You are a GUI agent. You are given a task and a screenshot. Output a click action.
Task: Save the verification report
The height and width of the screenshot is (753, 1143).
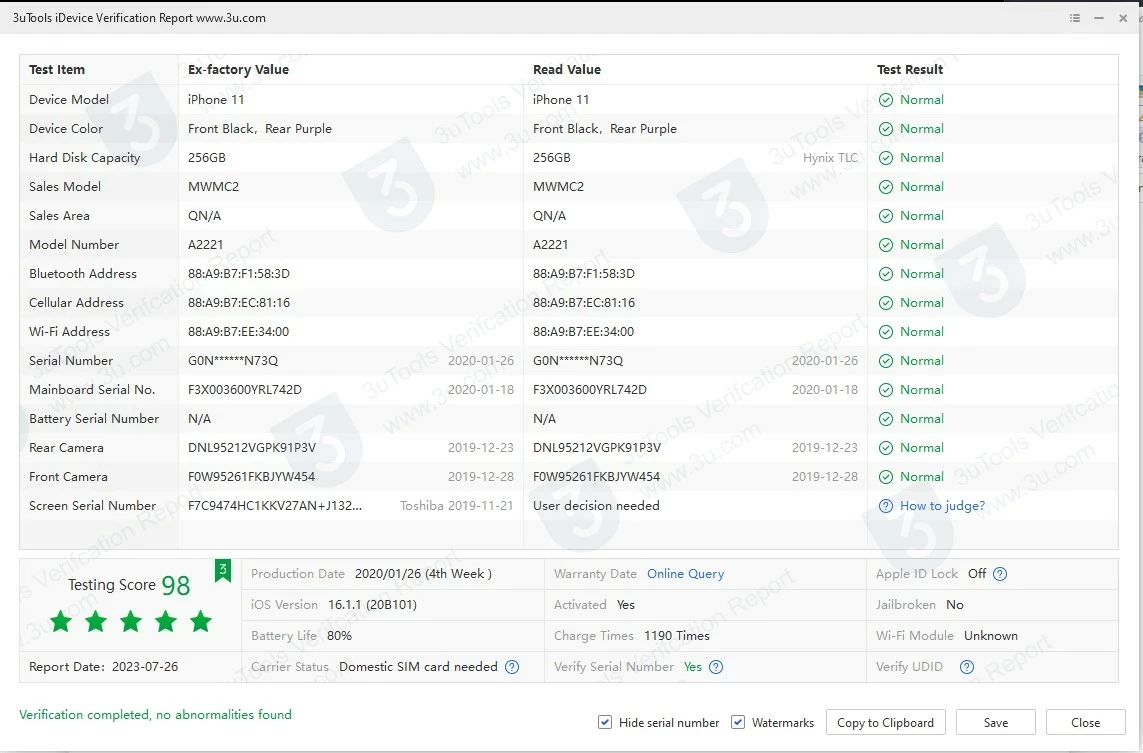(996, 722)
